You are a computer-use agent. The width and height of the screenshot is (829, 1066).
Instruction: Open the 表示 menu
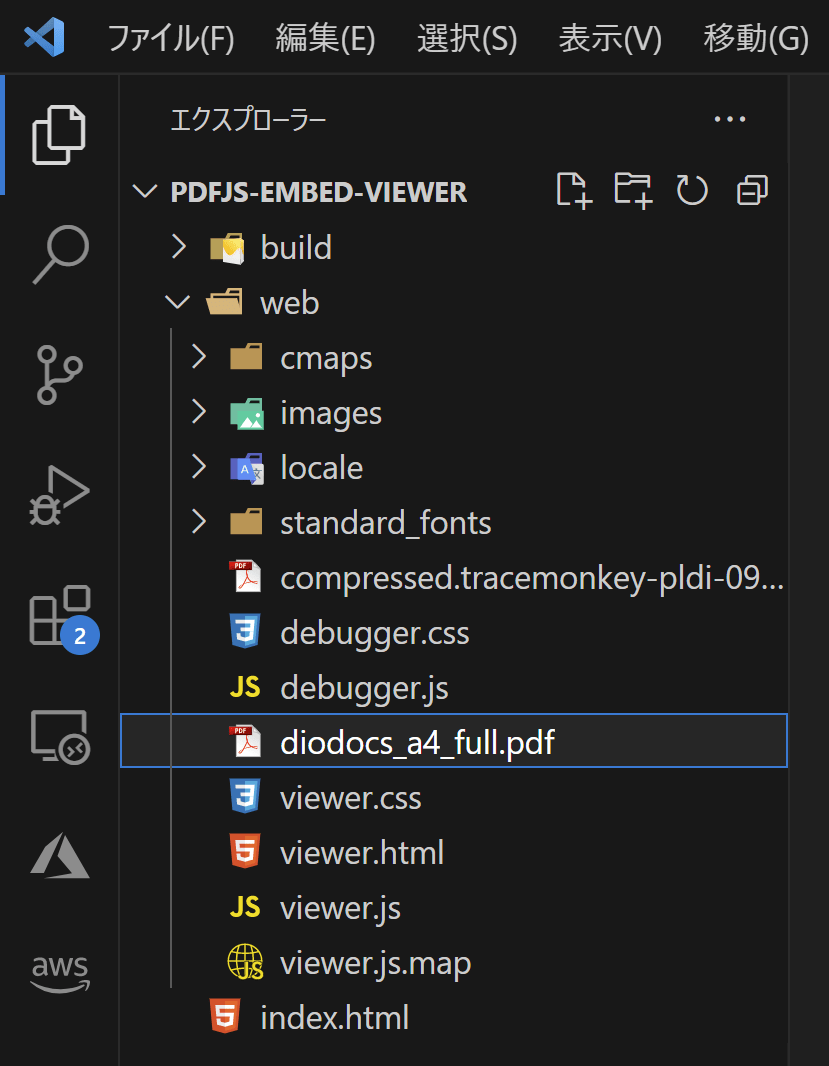(610, 38)
